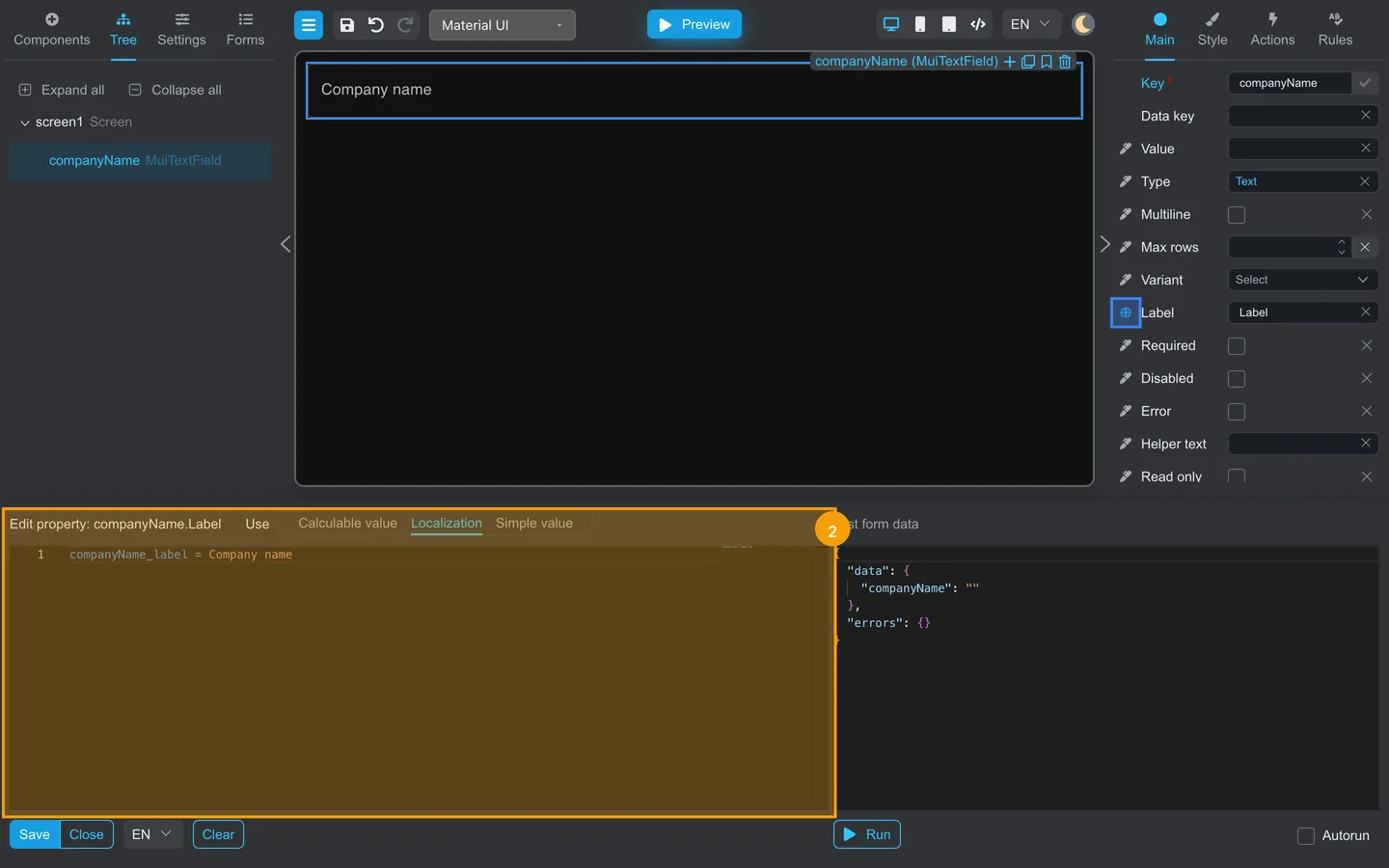Edit the Required property with its pencil icon

(x=1126, y=345)
